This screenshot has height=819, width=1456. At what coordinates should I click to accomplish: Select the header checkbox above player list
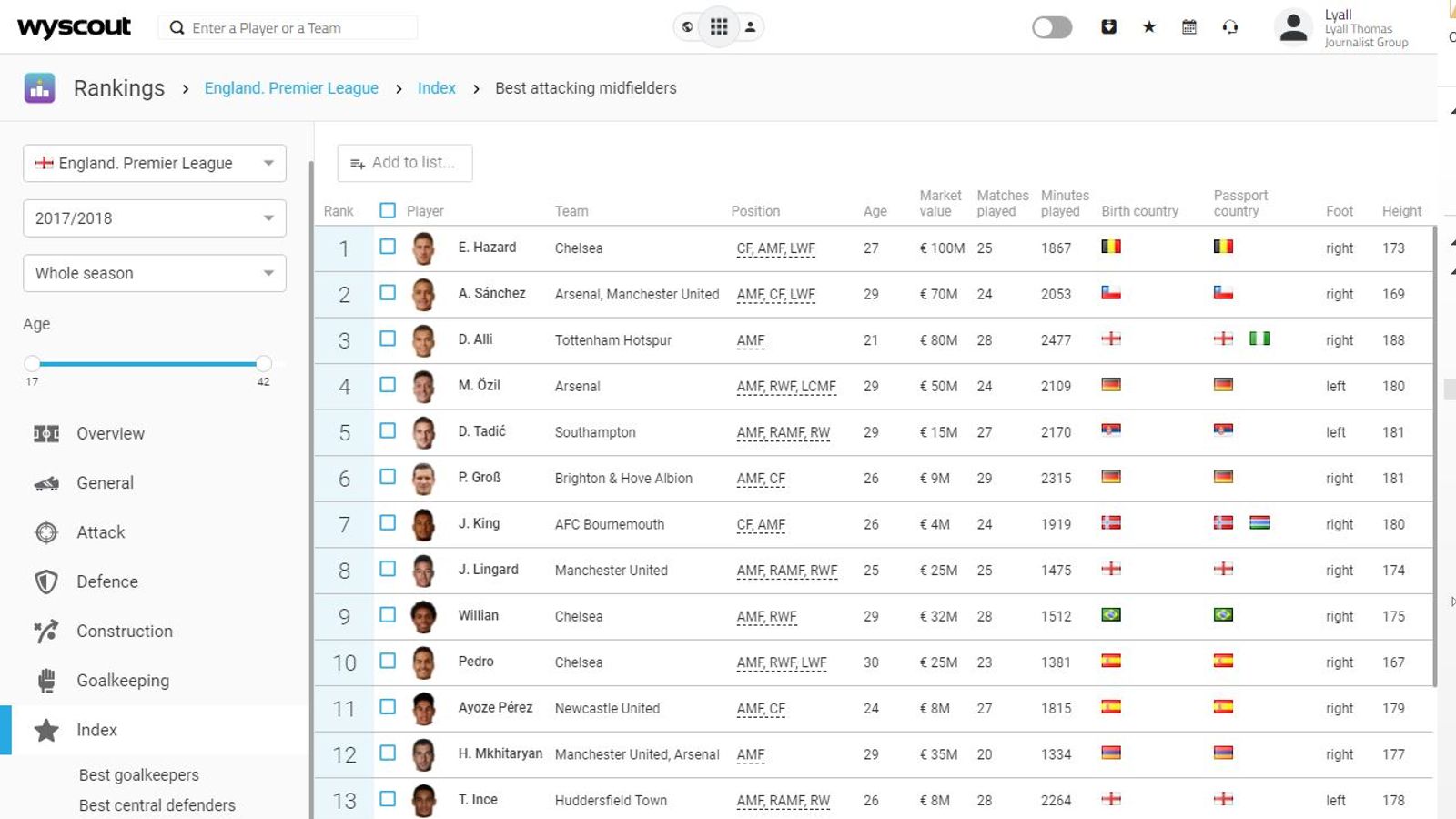click(x=387, y=208)
